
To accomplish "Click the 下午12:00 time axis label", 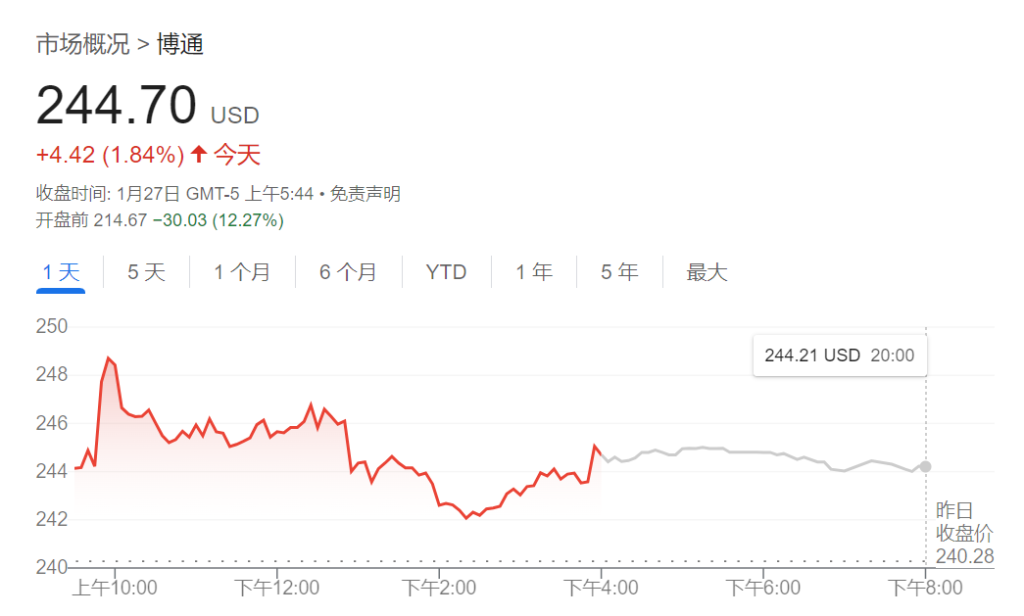I will point(277,587).
